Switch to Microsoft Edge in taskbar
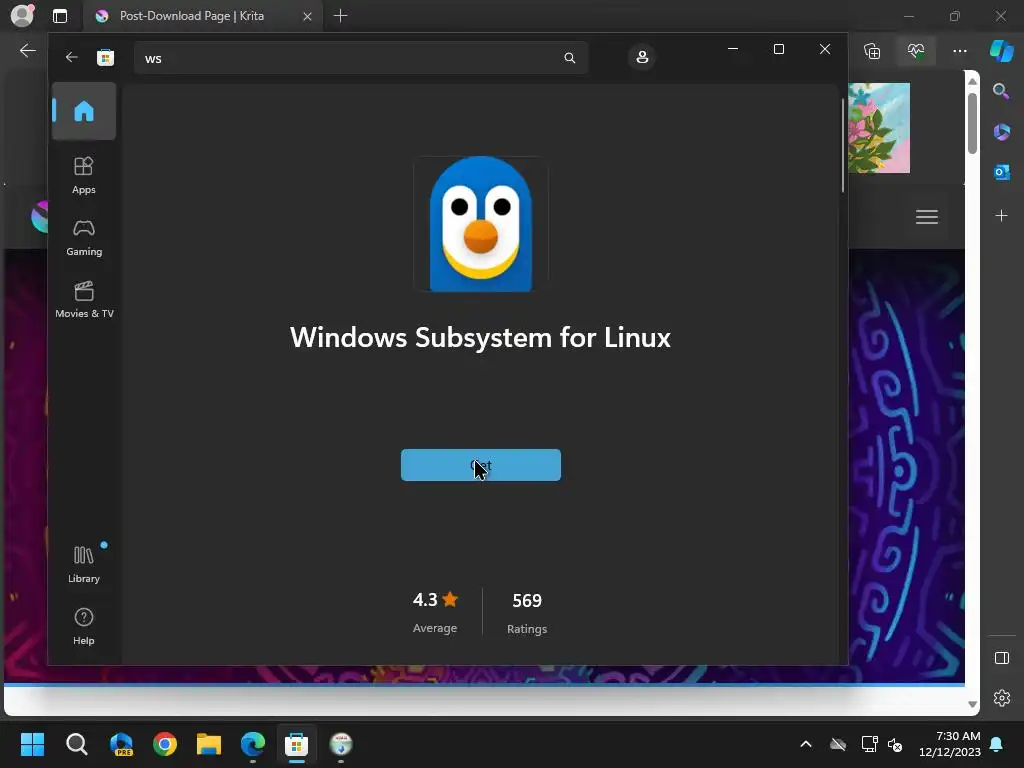This screenshot has width=1024, height=768. click(x=253, y=744)
